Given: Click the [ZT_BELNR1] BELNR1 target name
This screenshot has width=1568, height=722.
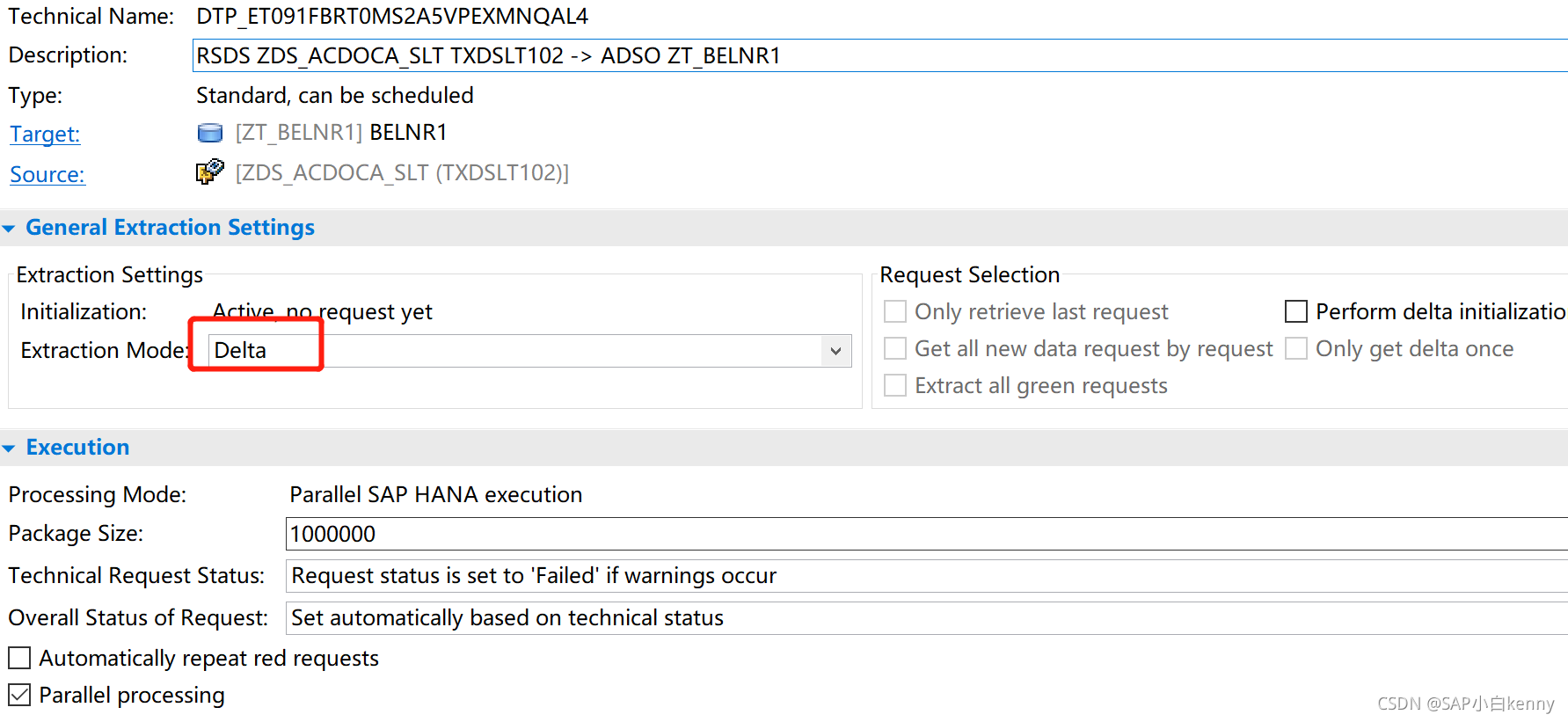Looking at the screenshot, I should [341, 133].
